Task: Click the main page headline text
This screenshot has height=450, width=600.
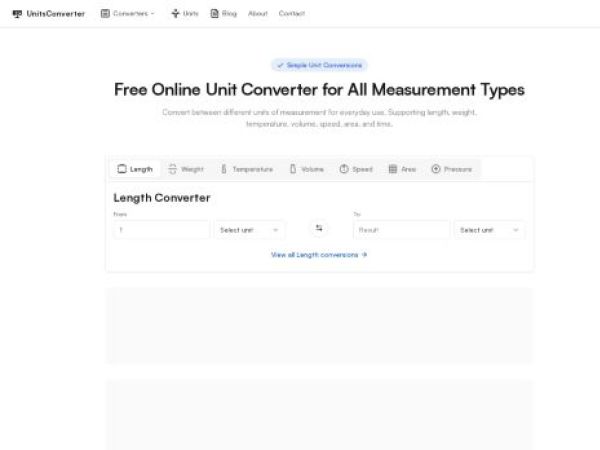Action: [x=319, y=90]
